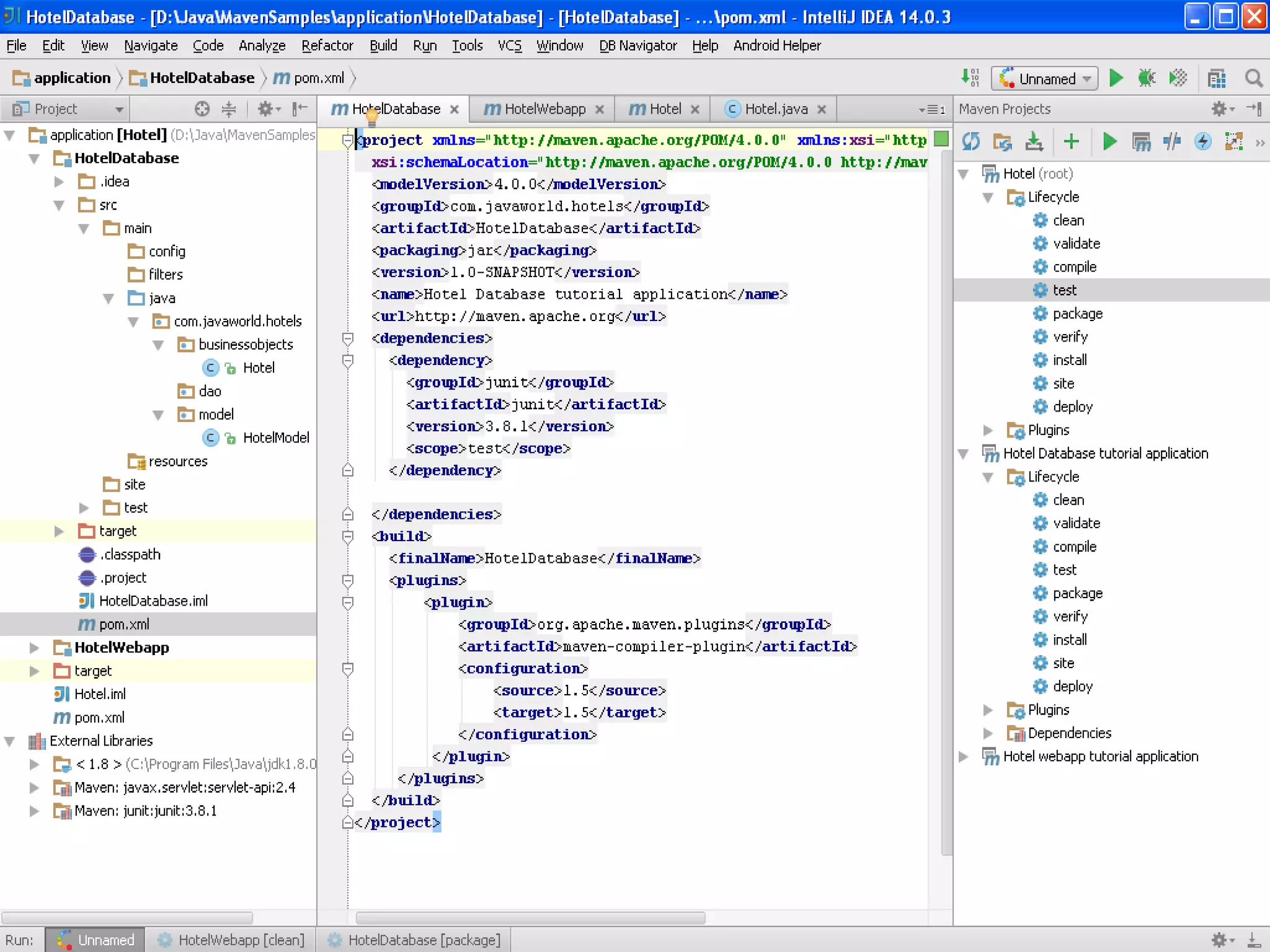The width and height of the screenshot is (1270, 952).
Task: Expand the HotelWebapp module
Action: (35, 648)
